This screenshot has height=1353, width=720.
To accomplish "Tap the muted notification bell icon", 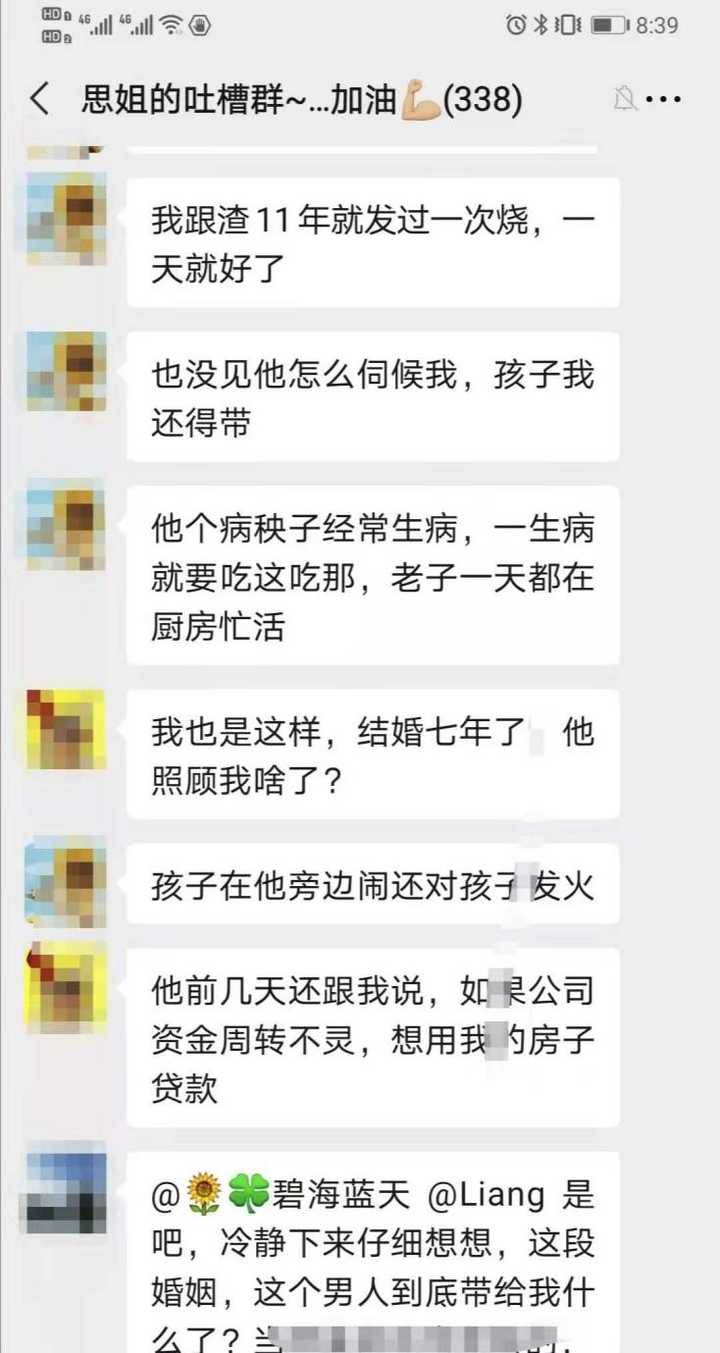I will (625, 99).
